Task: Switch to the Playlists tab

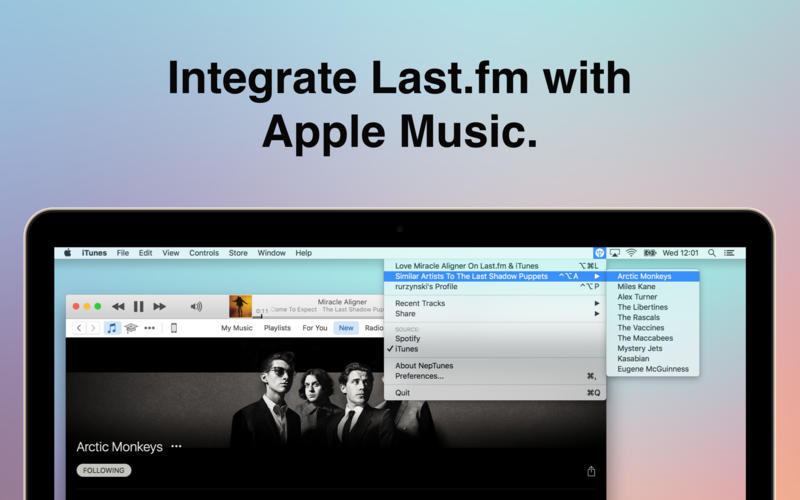Action: (277, 328)
